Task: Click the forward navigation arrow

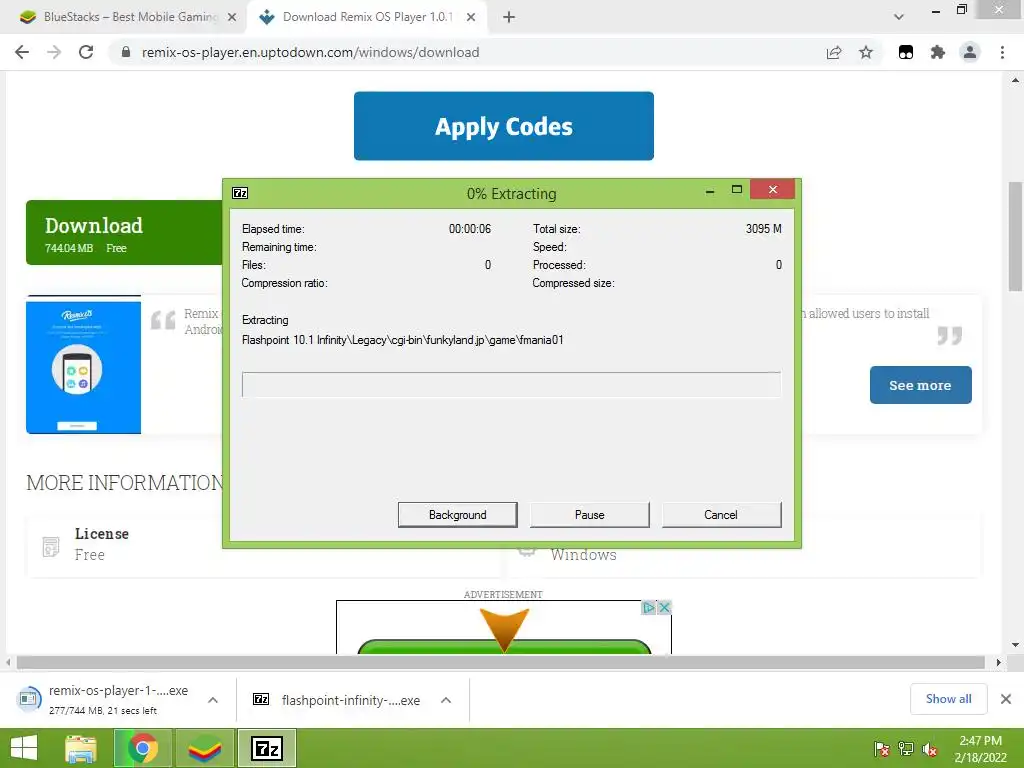Action: coord(54,52)
